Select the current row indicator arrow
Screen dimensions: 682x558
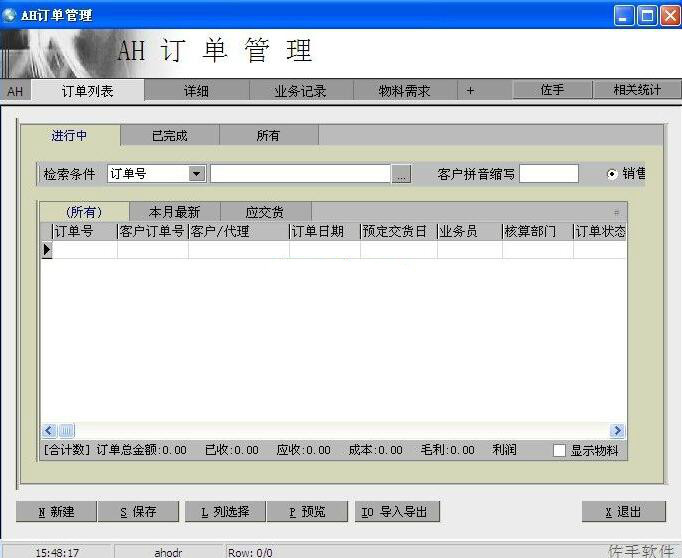[47, 250]
